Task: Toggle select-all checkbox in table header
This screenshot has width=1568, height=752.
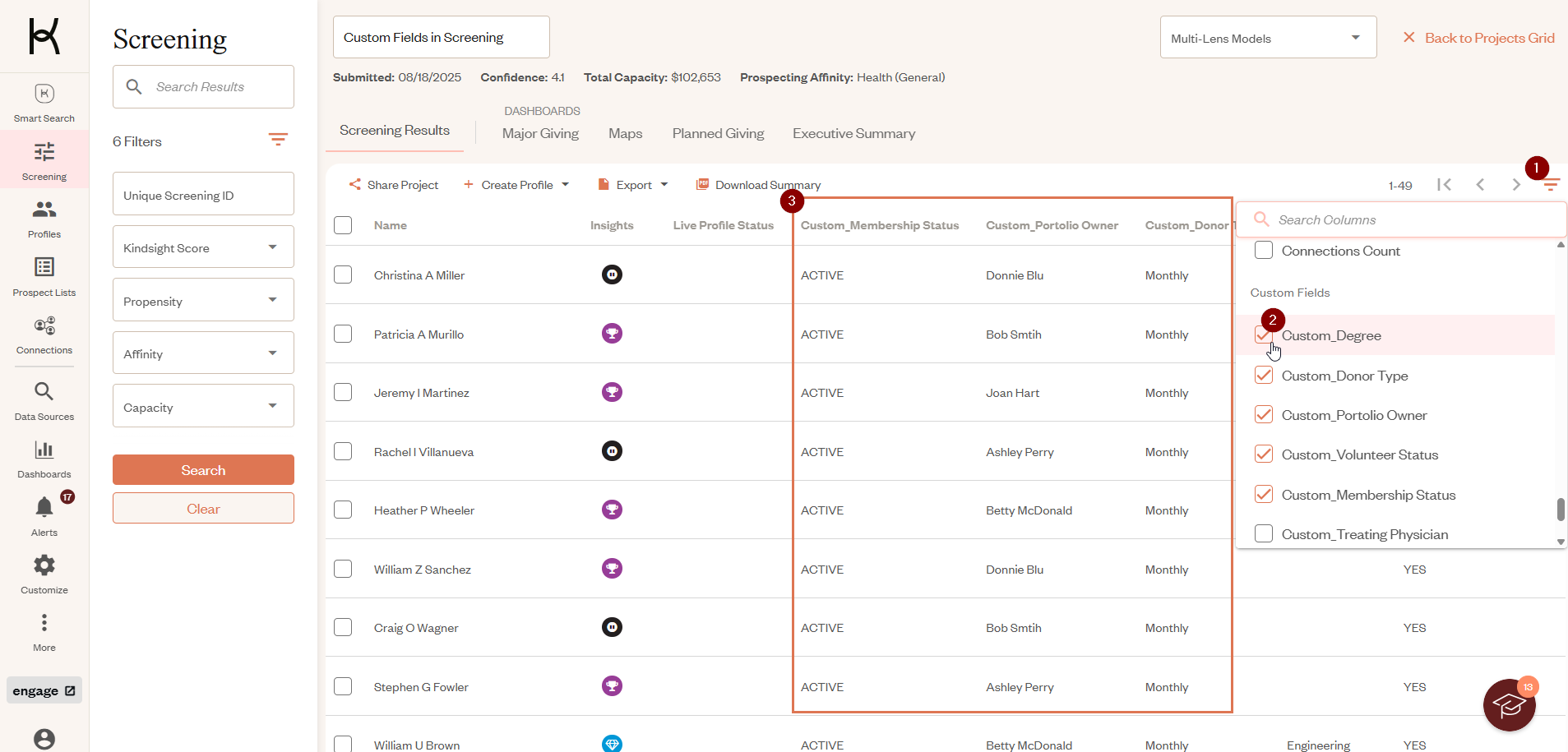Action: (x=343, y=225)
